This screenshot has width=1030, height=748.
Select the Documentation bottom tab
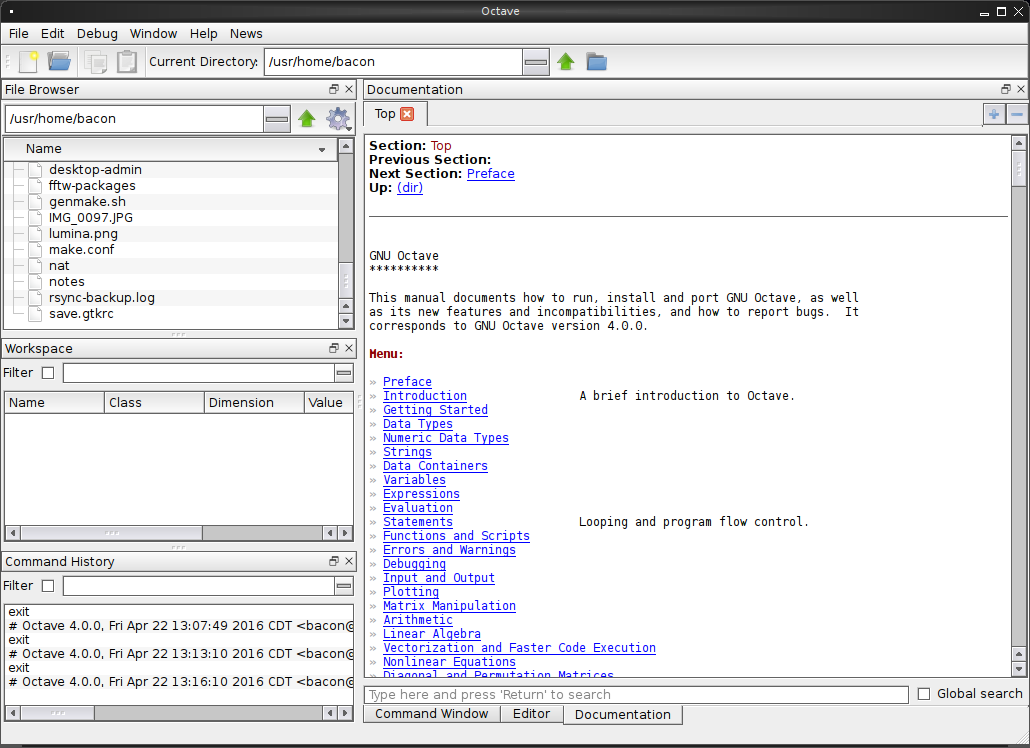[x=623, y=715]
